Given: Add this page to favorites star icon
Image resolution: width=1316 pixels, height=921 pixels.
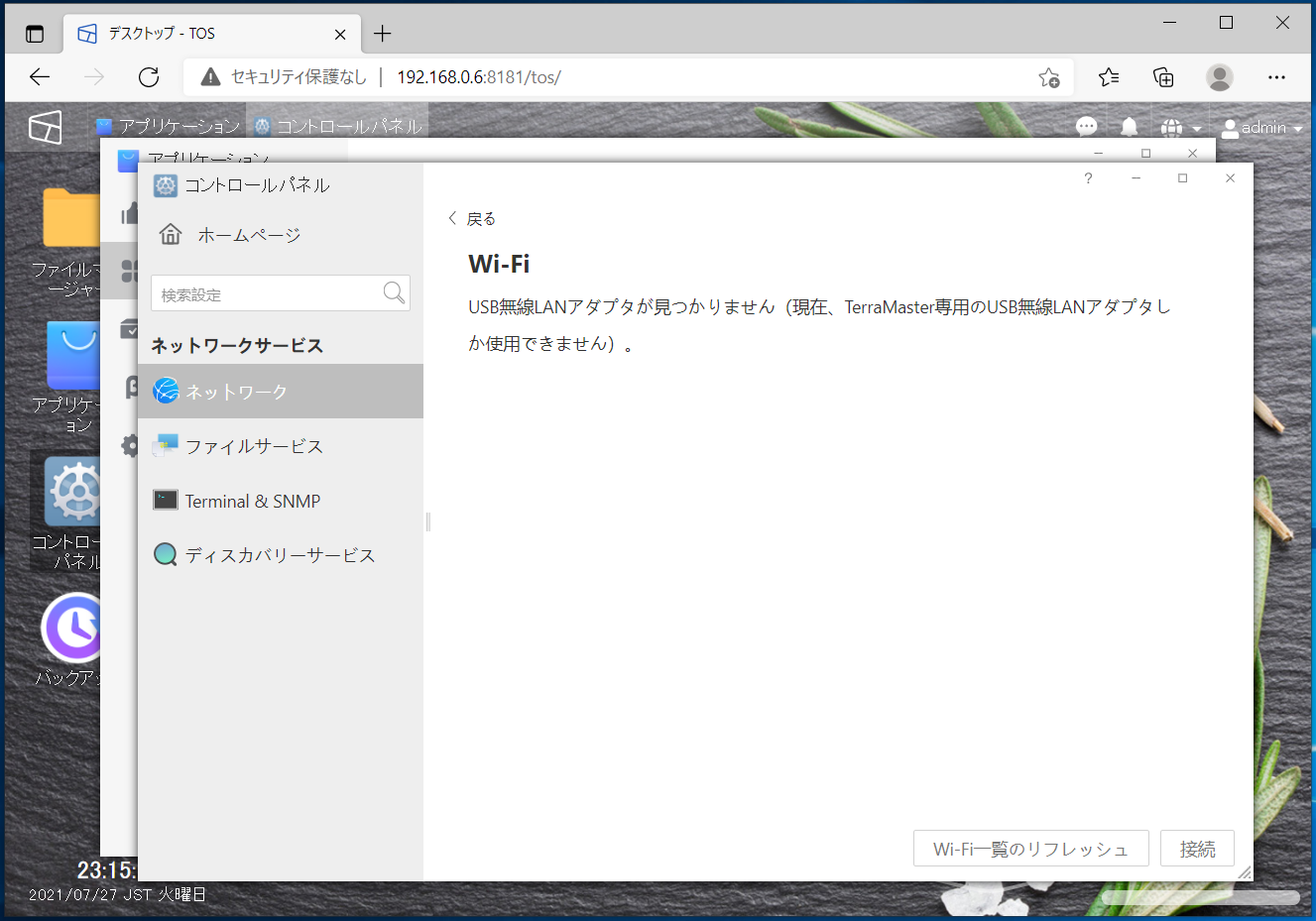Looking at the screenshot, I should pyautogui.click(x=1049, y=77).
